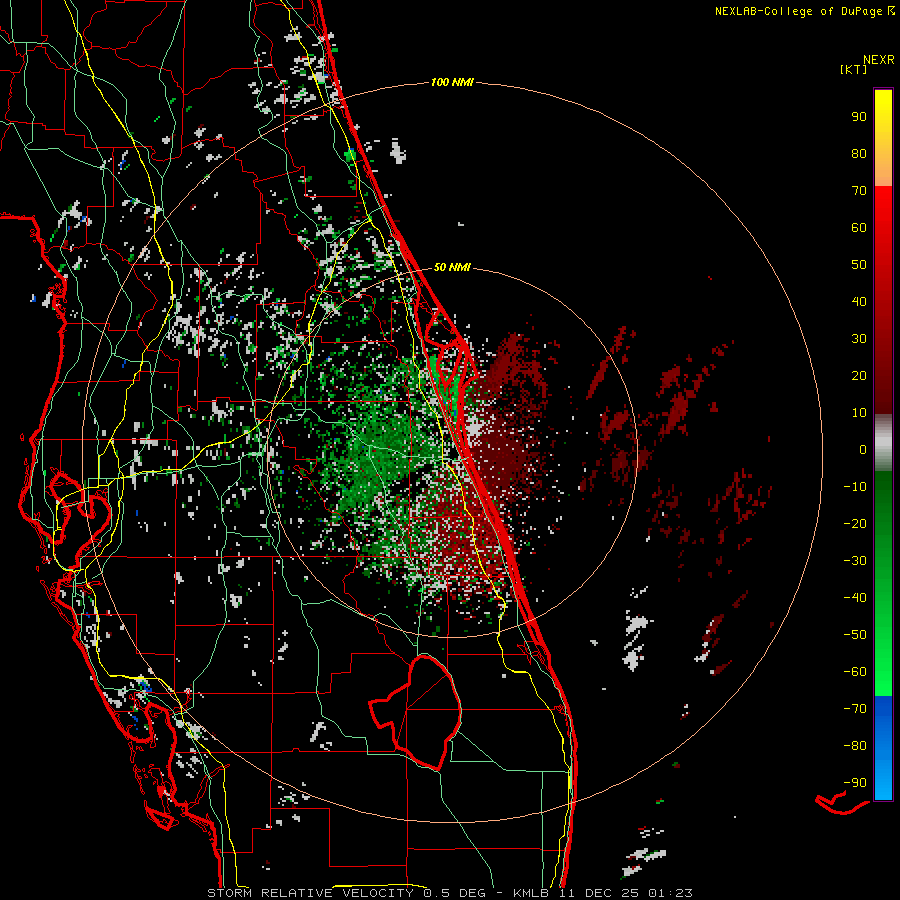900x900 pixels.
Task: Click the -10 value on the velocity scale
Action: coord(855,487)
